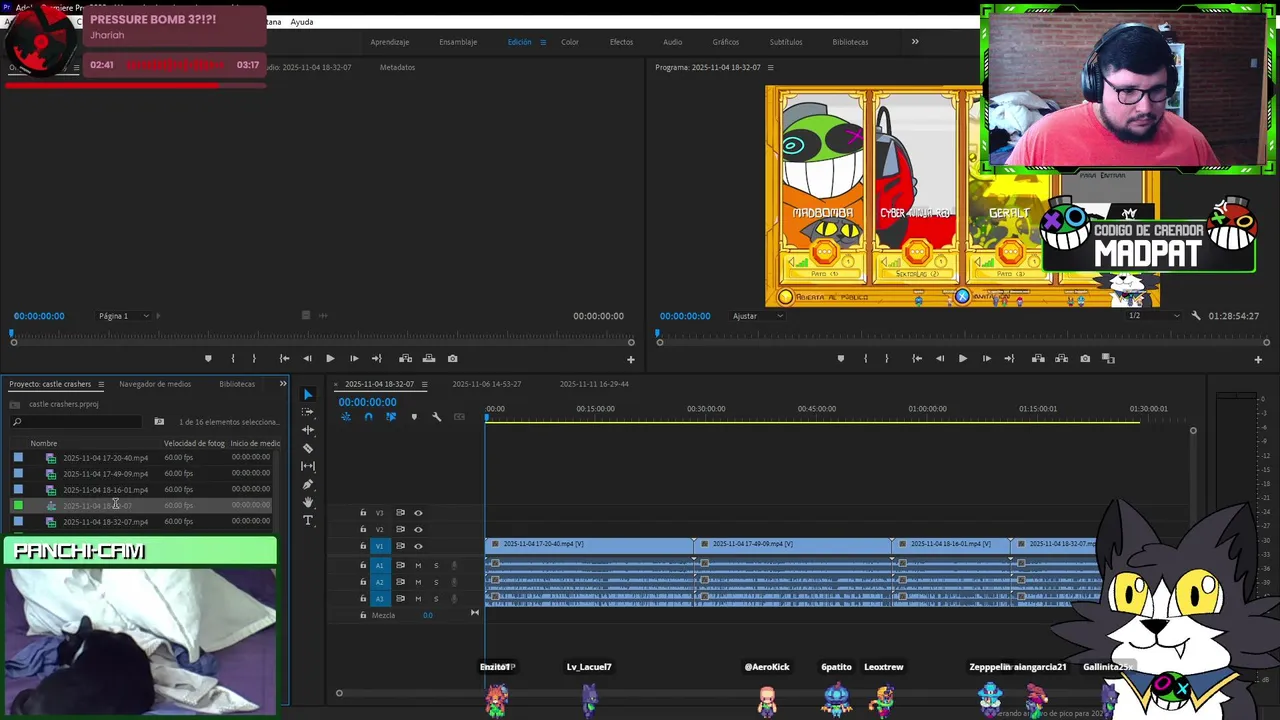The height and width of the screenshot is (720, 1280).
Task: Click Comparison View icon in Program monitor
Action: pos(1108,358)
